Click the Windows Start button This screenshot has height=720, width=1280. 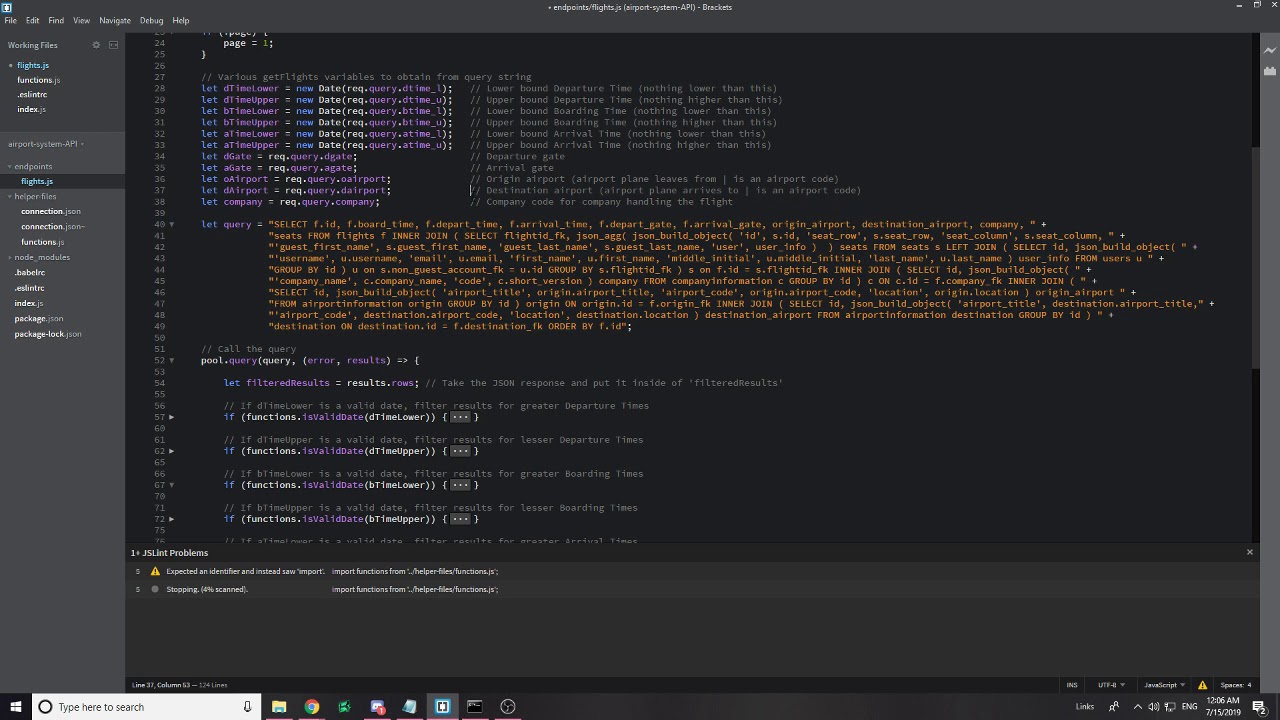point(15,707)
